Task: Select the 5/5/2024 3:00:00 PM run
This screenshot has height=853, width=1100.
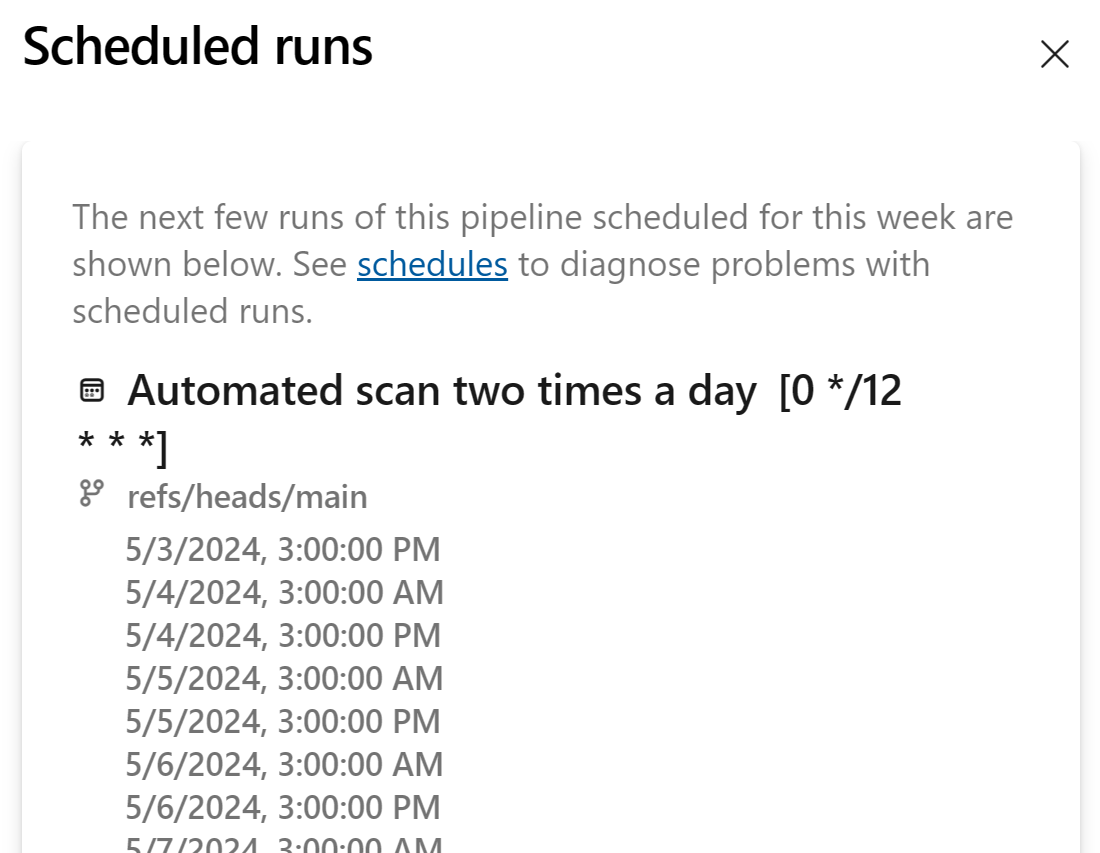Action: point(283,721)
